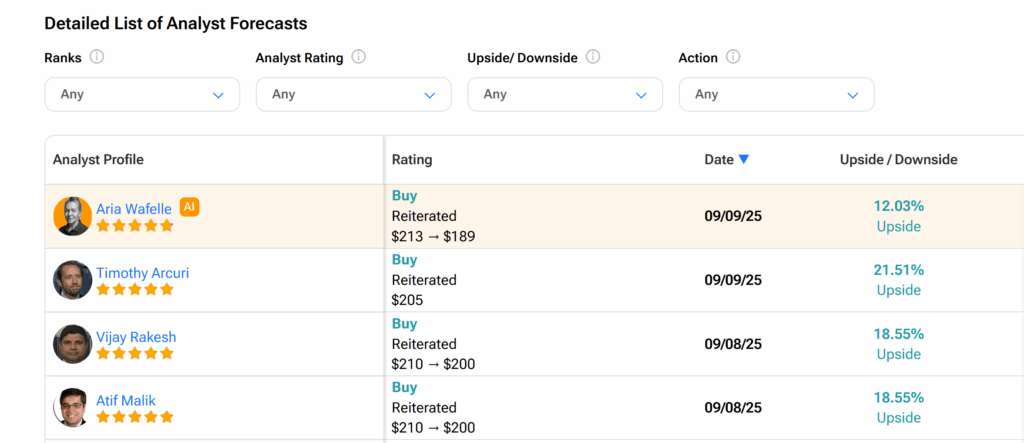Image resolution: width=1024 pixels, height=443 pixels.
Task: Click the info icon next to Ranks
Action: pos(97,57)
